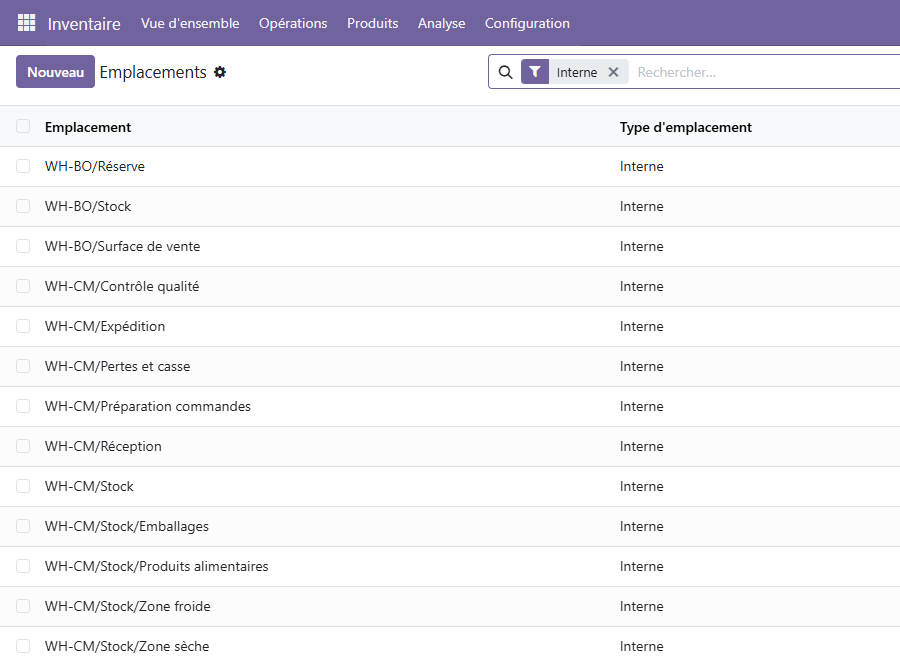Click Interne type in WH-CM/Expédition row

[x=641, y=326]
